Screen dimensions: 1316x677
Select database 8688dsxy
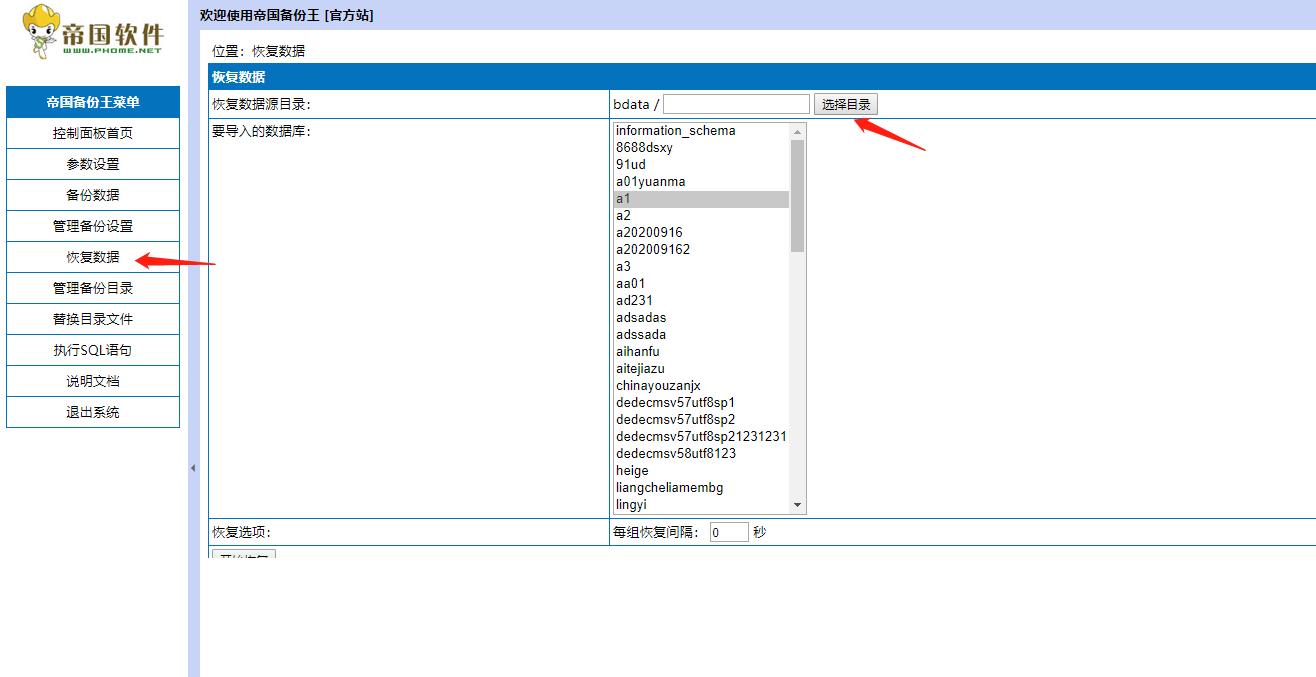click(x=701, y=148)
